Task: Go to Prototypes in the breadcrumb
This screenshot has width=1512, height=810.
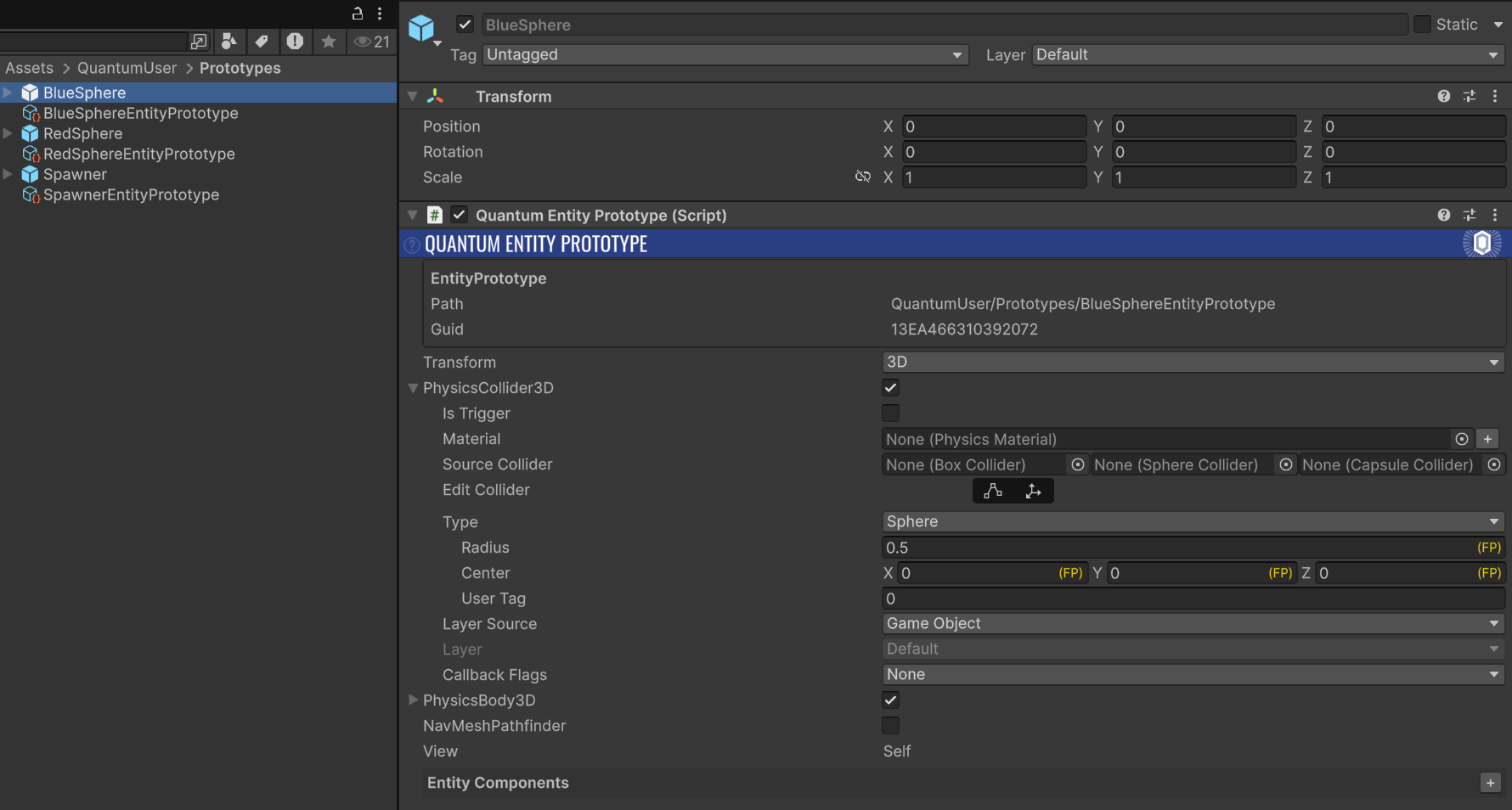Action: (240, 68)
